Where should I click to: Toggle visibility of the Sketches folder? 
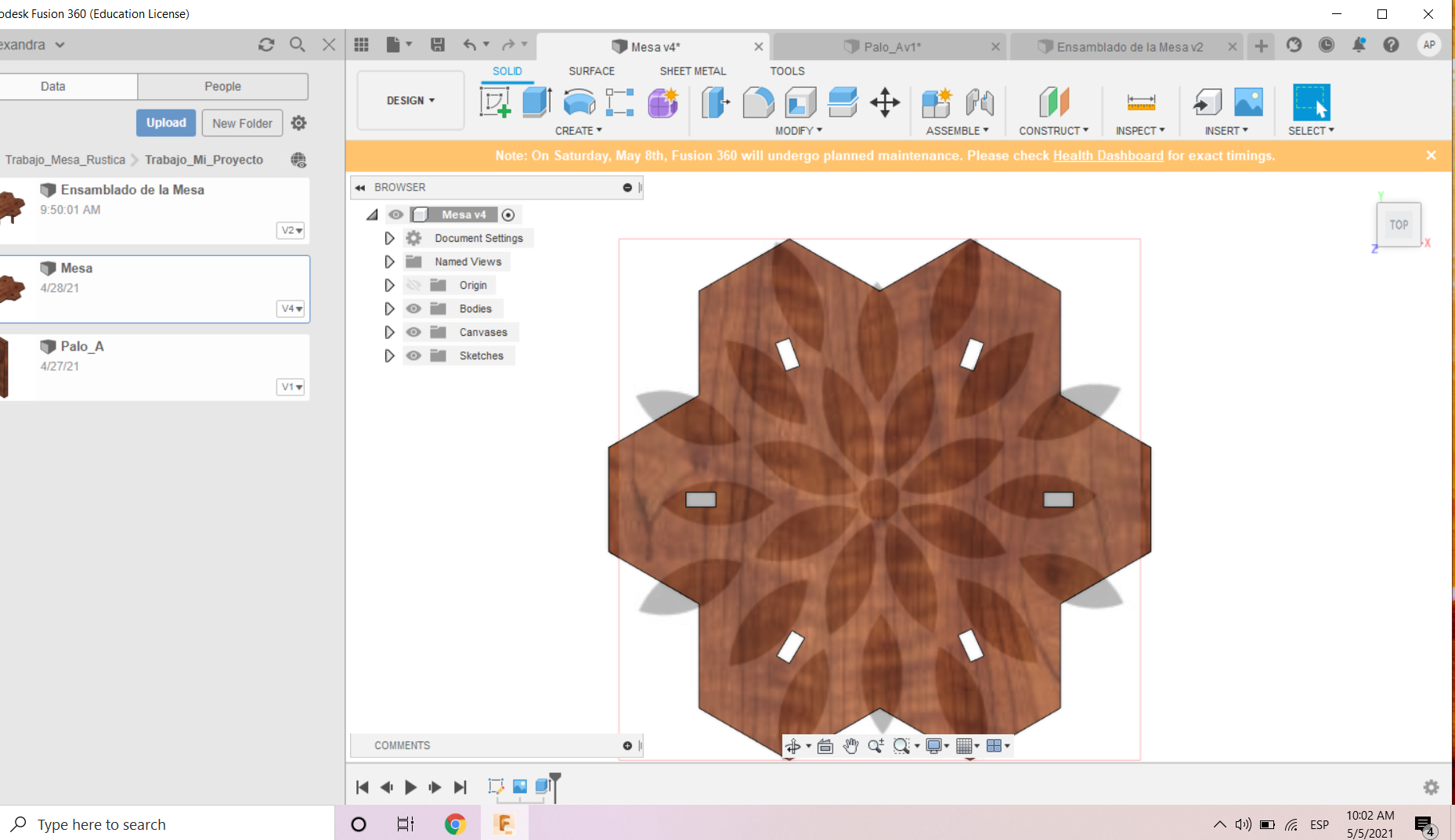(x=413, y=355)
